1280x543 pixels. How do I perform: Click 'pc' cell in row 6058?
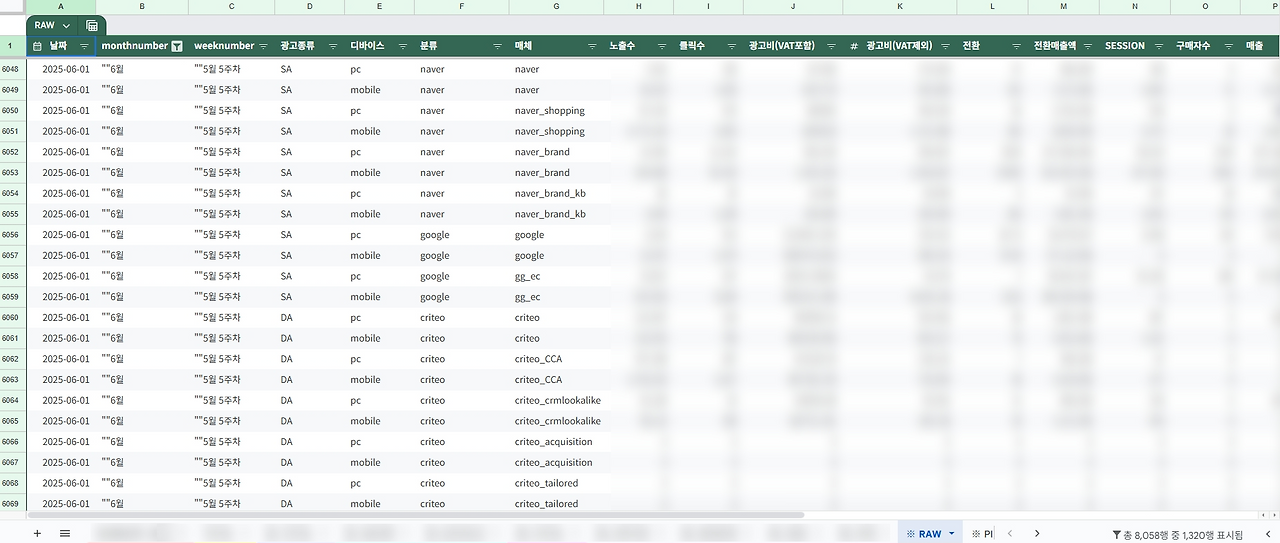(x=379, y=277)
